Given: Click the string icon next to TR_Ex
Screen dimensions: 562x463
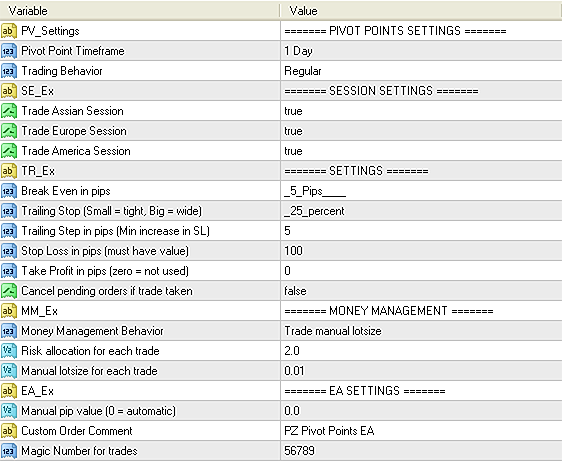Looking at the screenshot, I should tap(9, 171).
